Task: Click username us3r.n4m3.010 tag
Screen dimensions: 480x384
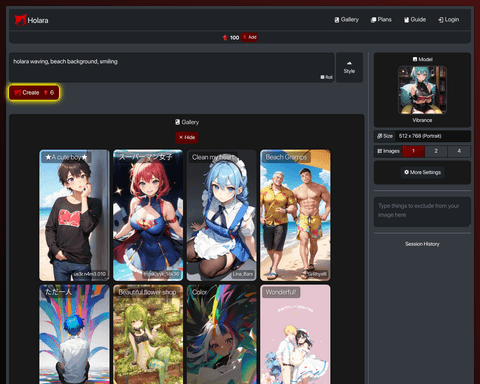Action: (90, 274)
